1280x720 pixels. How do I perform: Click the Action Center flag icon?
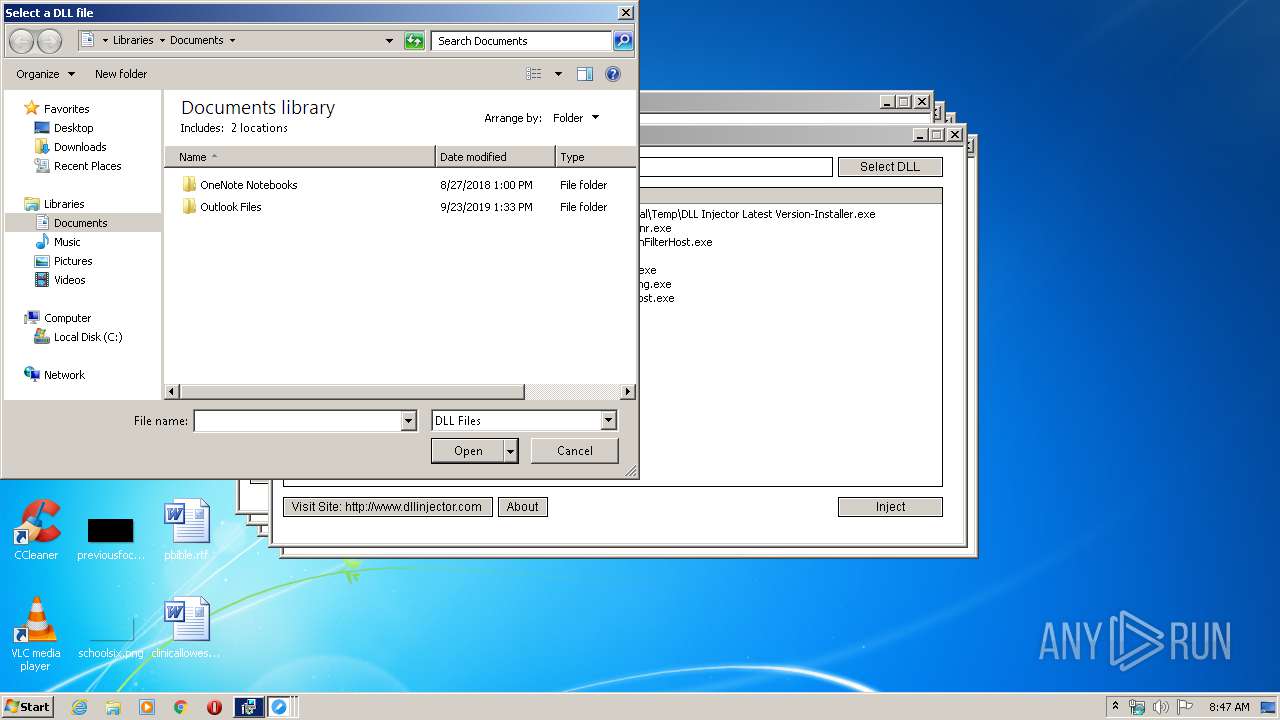click(x=1185, y=707)
